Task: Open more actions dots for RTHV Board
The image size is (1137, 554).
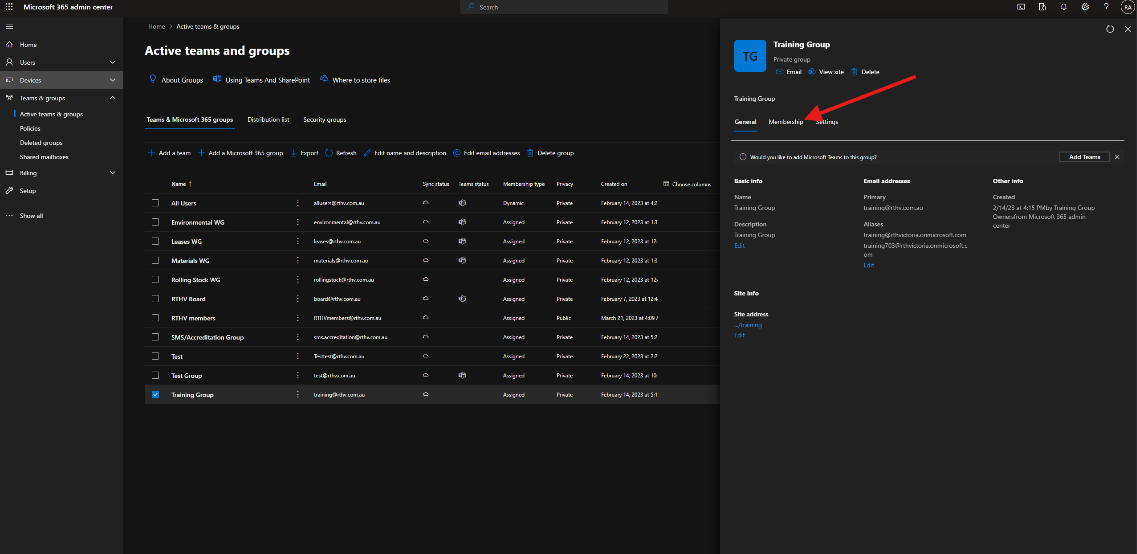Action: tap(297, 299)
